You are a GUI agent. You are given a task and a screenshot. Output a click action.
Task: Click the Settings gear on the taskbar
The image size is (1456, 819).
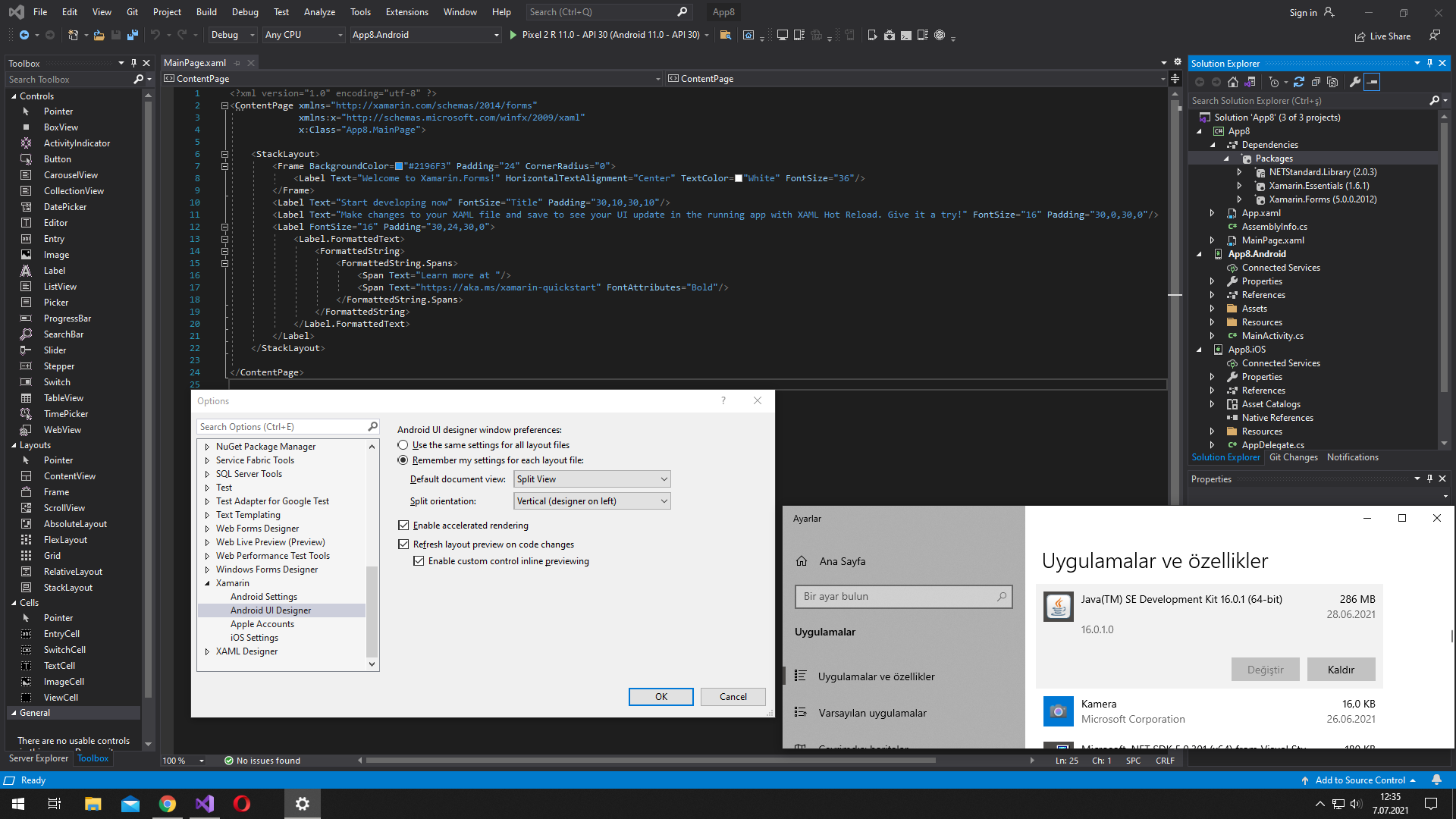click(x=303, y=804)
